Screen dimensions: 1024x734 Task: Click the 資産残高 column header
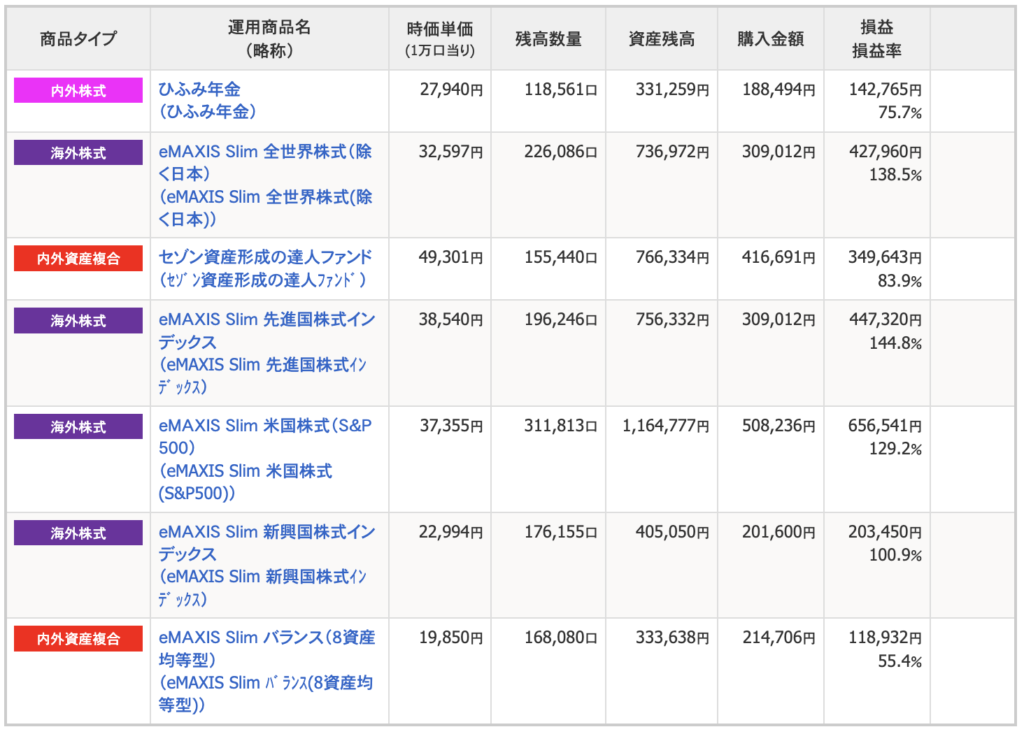tap(661, 39)
